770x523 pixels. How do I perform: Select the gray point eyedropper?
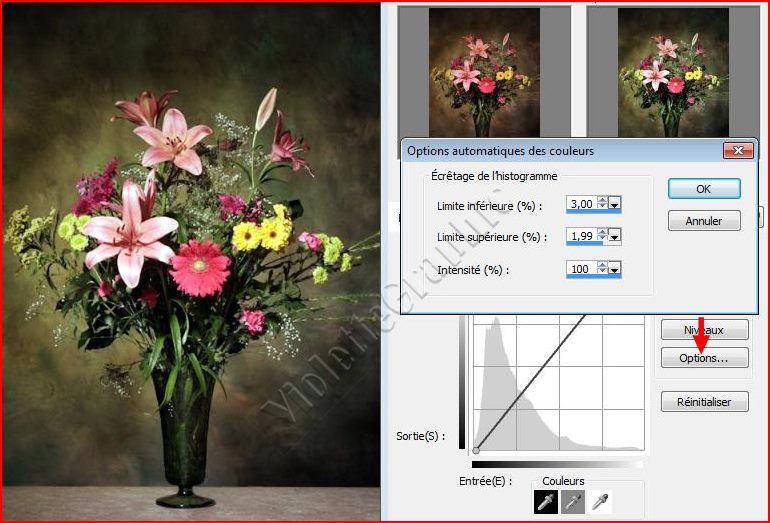click(575, 502)
